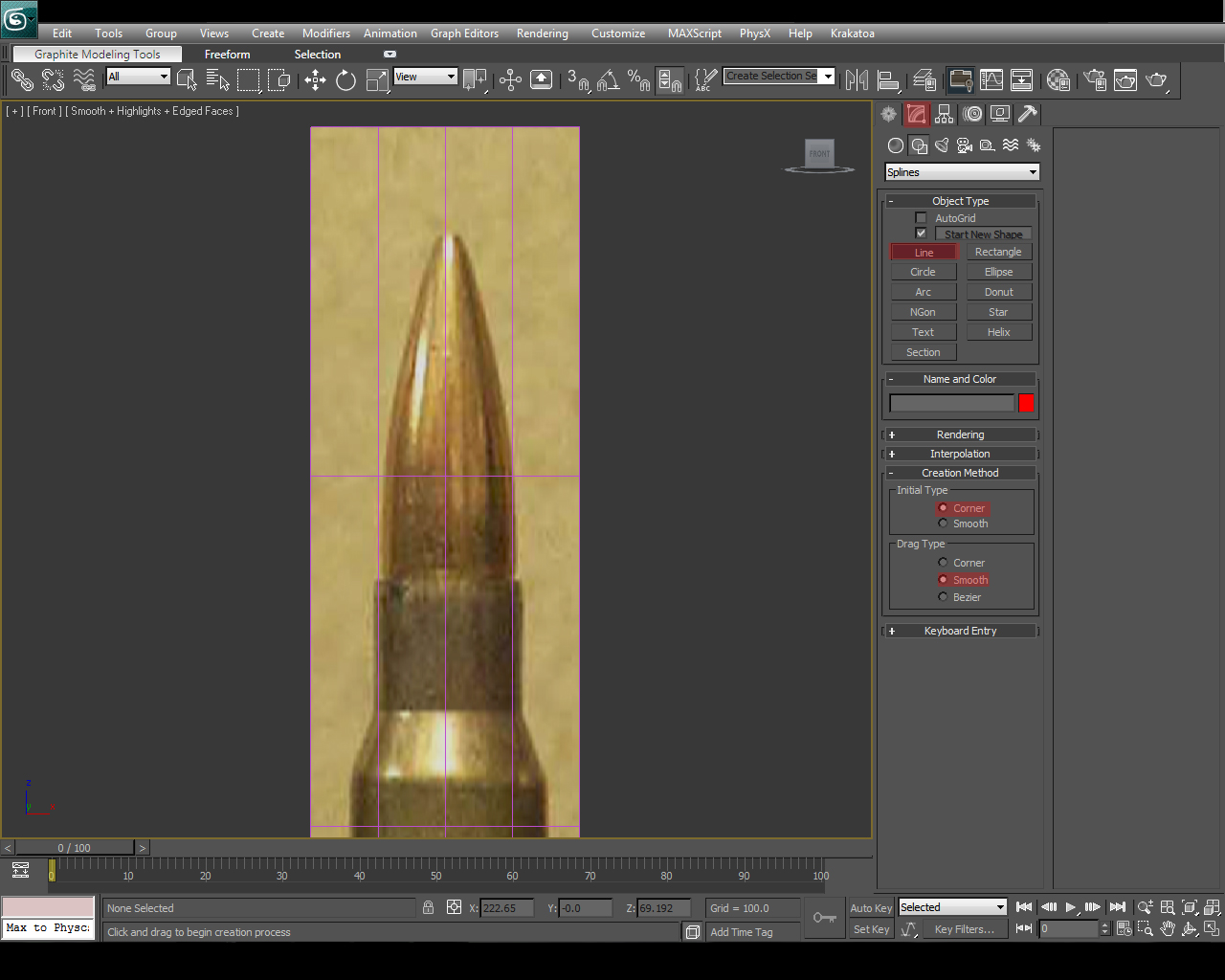The image size is (1225, 980).
Task: Activate the Rectangle shape button
Action: click(x=999, y=251)
